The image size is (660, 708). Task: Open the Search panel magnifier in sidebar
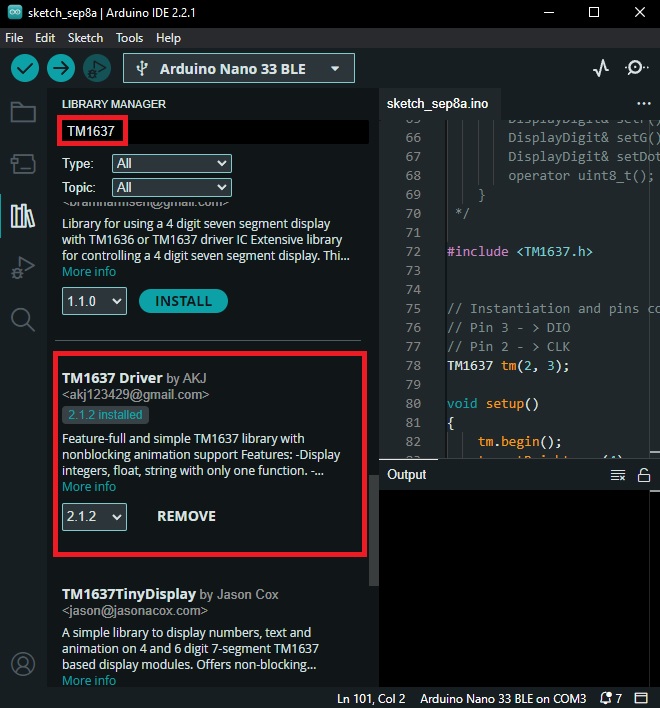pyautogui.click(x=23, y=320)
